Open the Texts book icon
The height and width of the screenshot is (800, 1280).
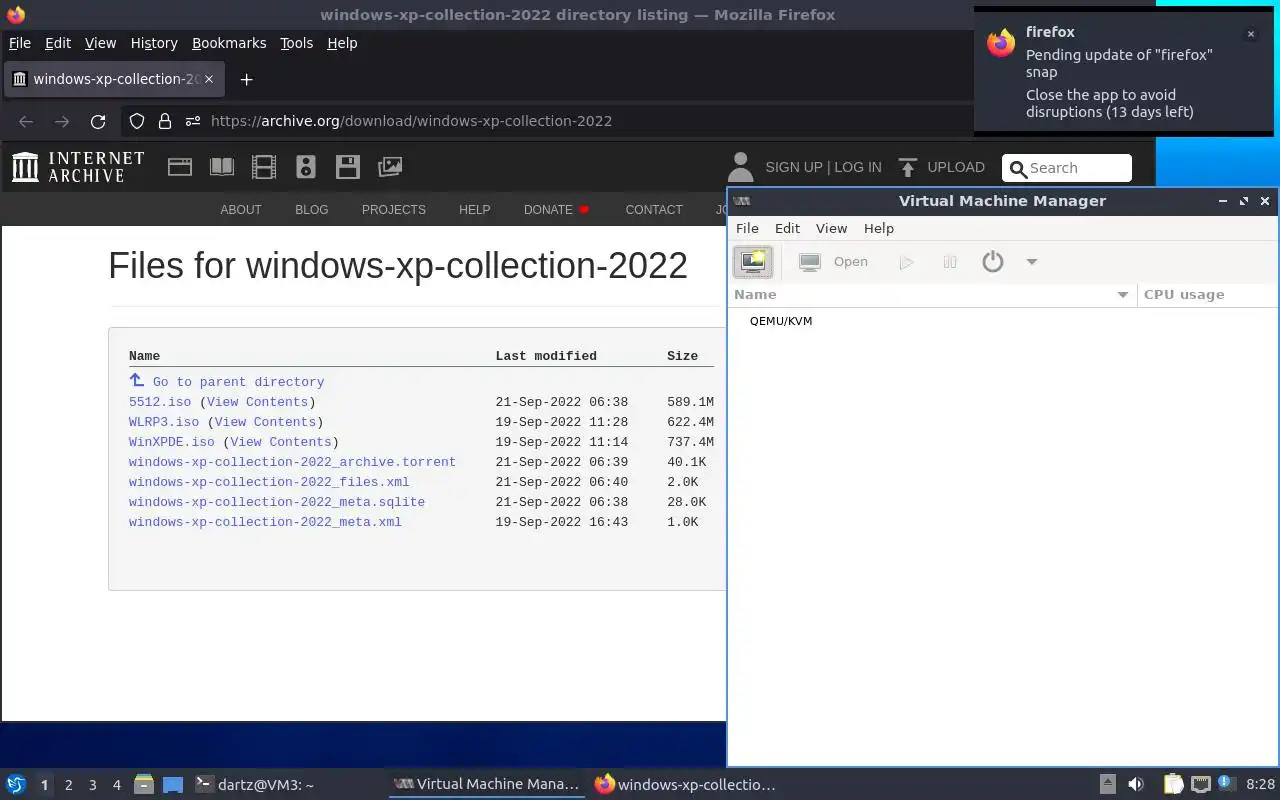coord(222,167)
